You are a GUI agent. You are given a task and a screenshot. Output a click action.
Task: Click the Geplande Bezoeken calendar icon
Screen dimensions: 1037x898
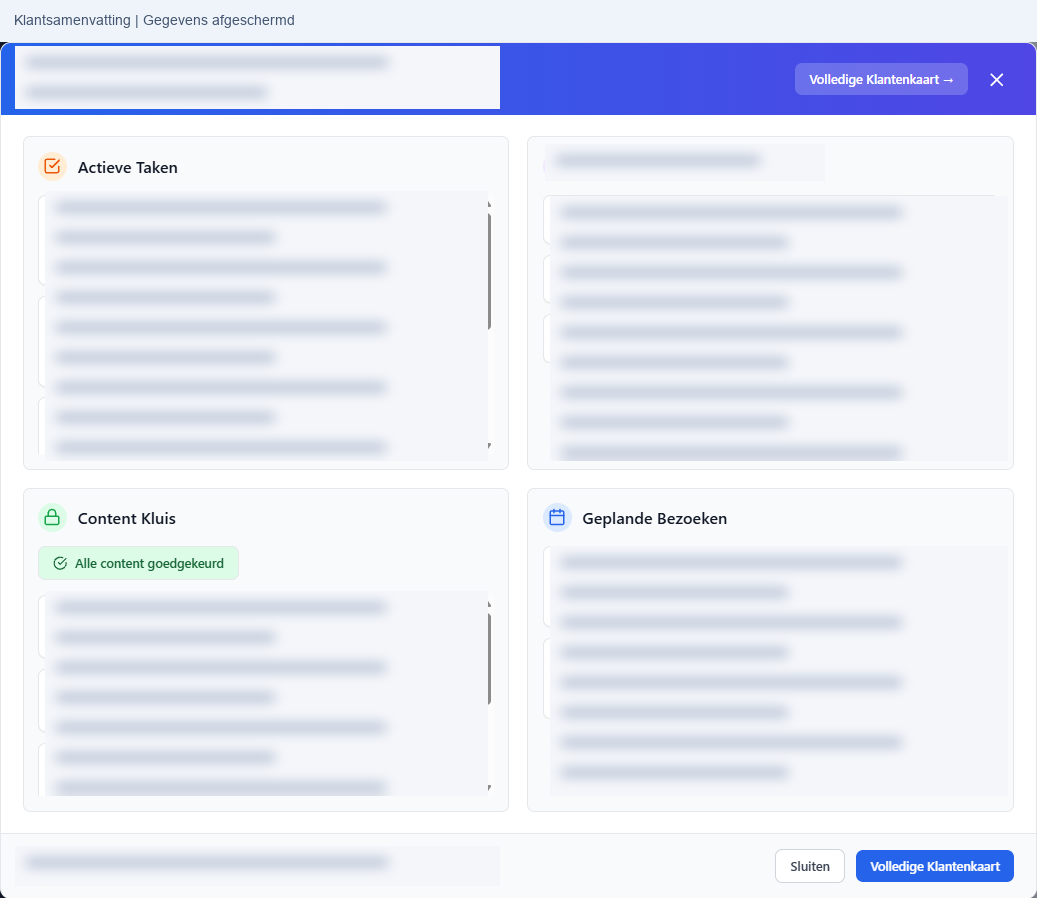[x=557, y=518]
